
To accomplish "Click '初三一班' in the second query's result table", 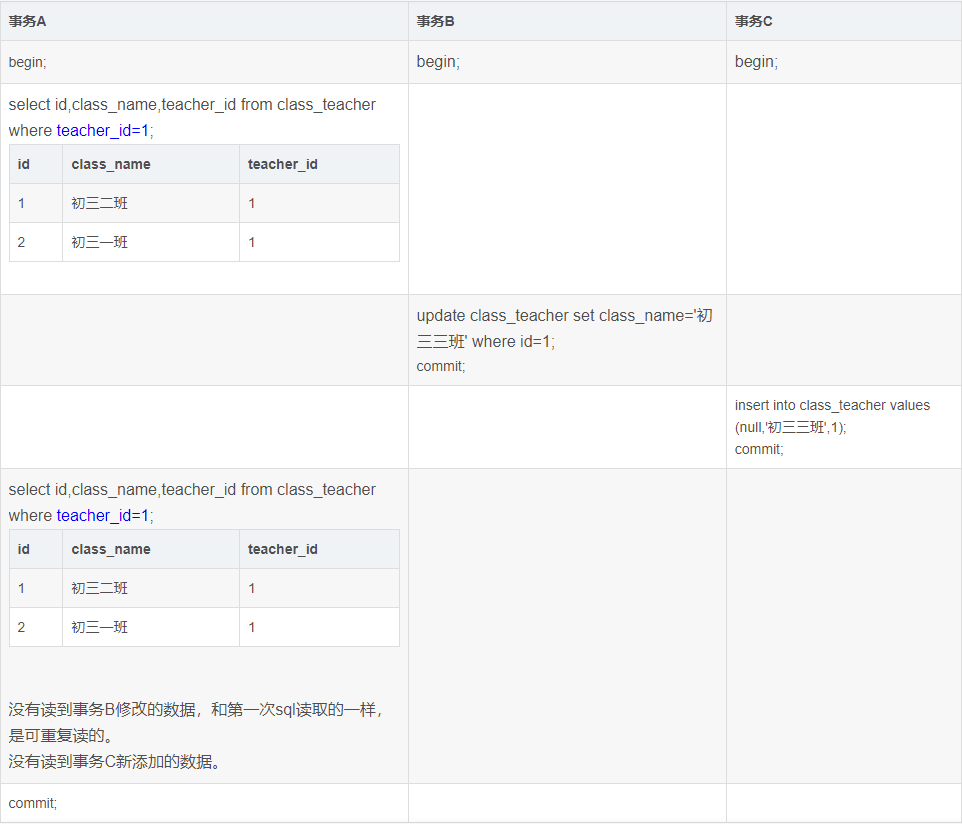I will 99,627.
